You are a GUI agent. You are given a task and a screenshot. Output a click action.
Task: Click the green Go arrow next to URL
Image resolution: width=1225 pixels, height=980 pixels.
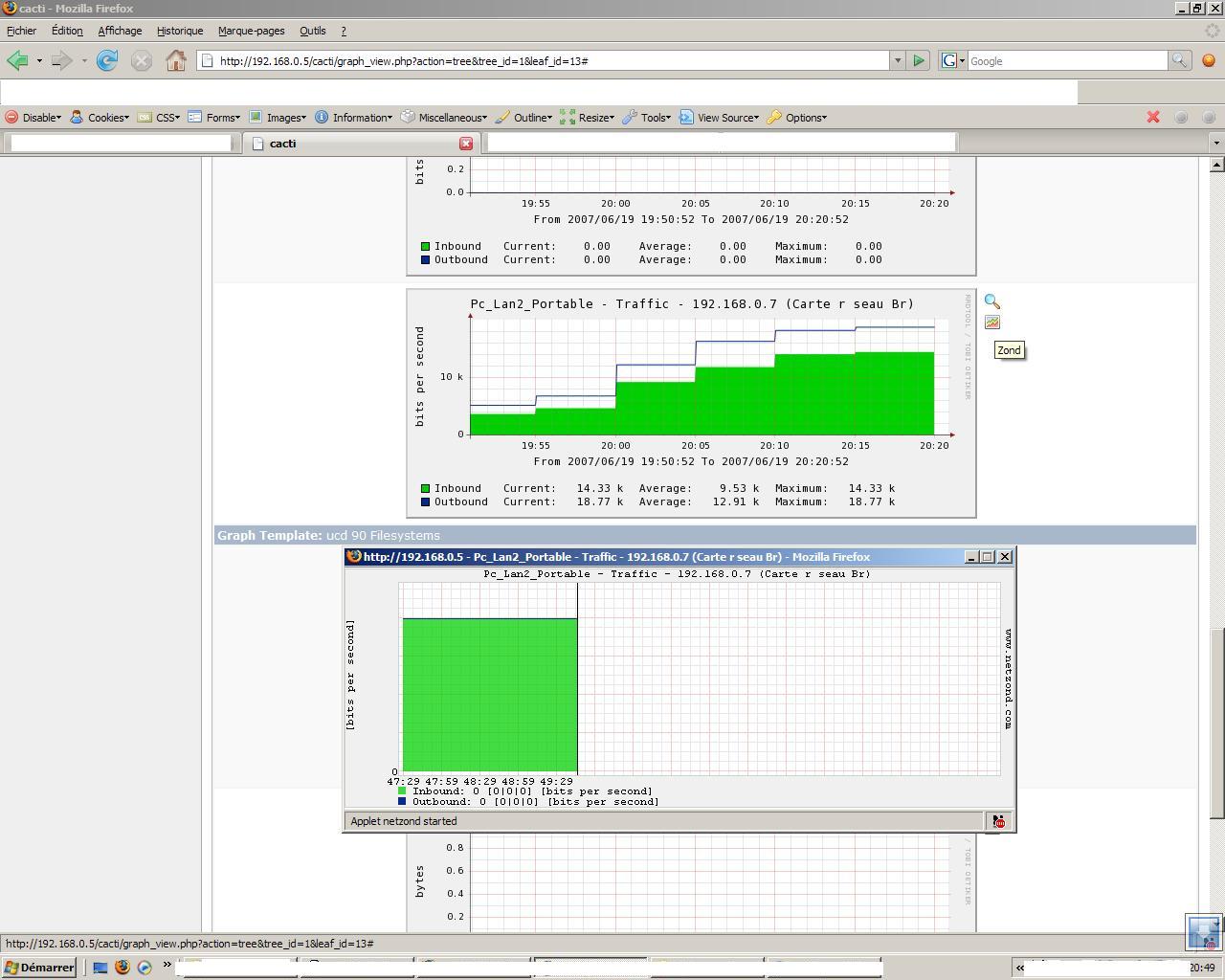tap(919, 60)
